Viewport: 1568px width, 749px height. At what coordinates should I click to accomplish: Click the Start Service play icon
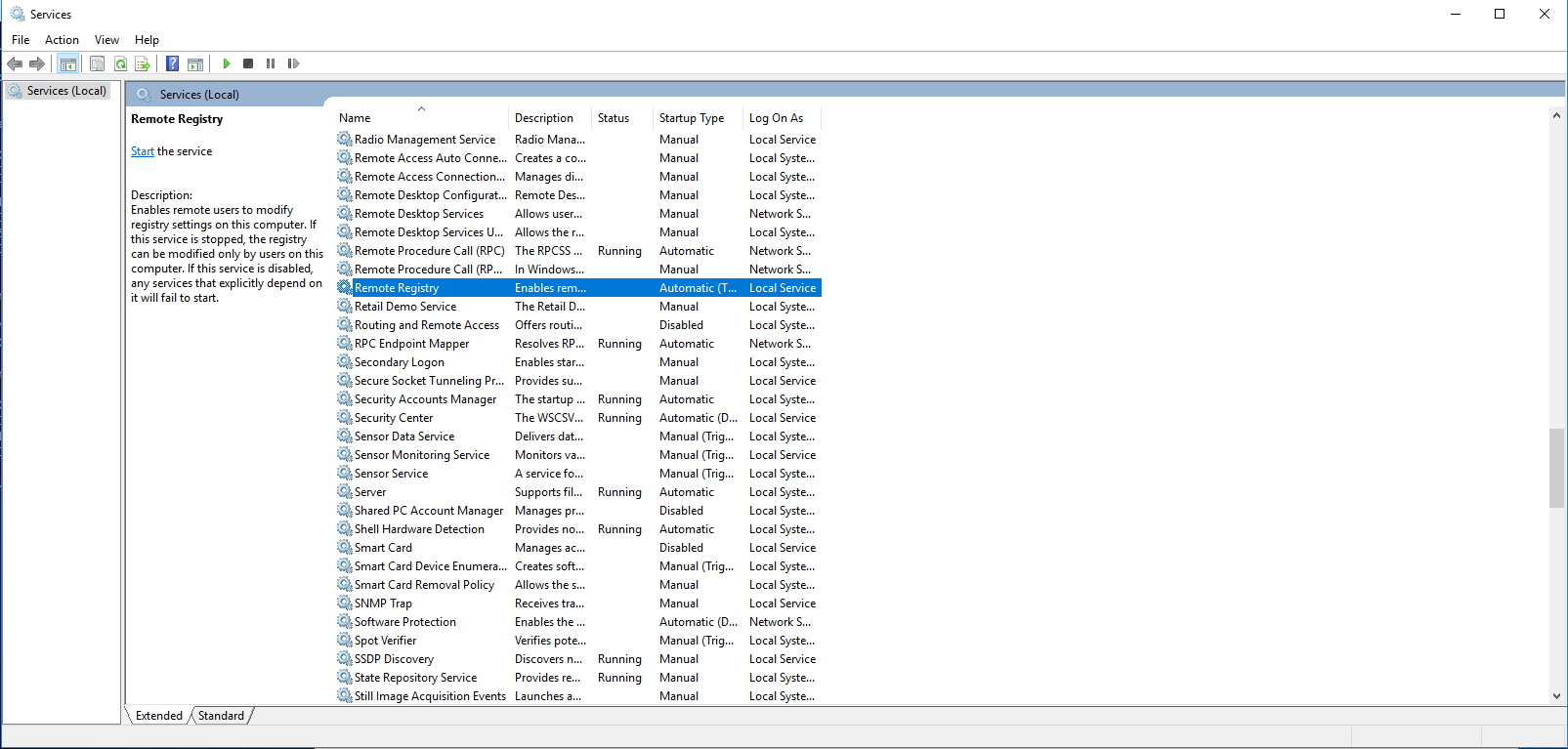[x=227, y=63]
